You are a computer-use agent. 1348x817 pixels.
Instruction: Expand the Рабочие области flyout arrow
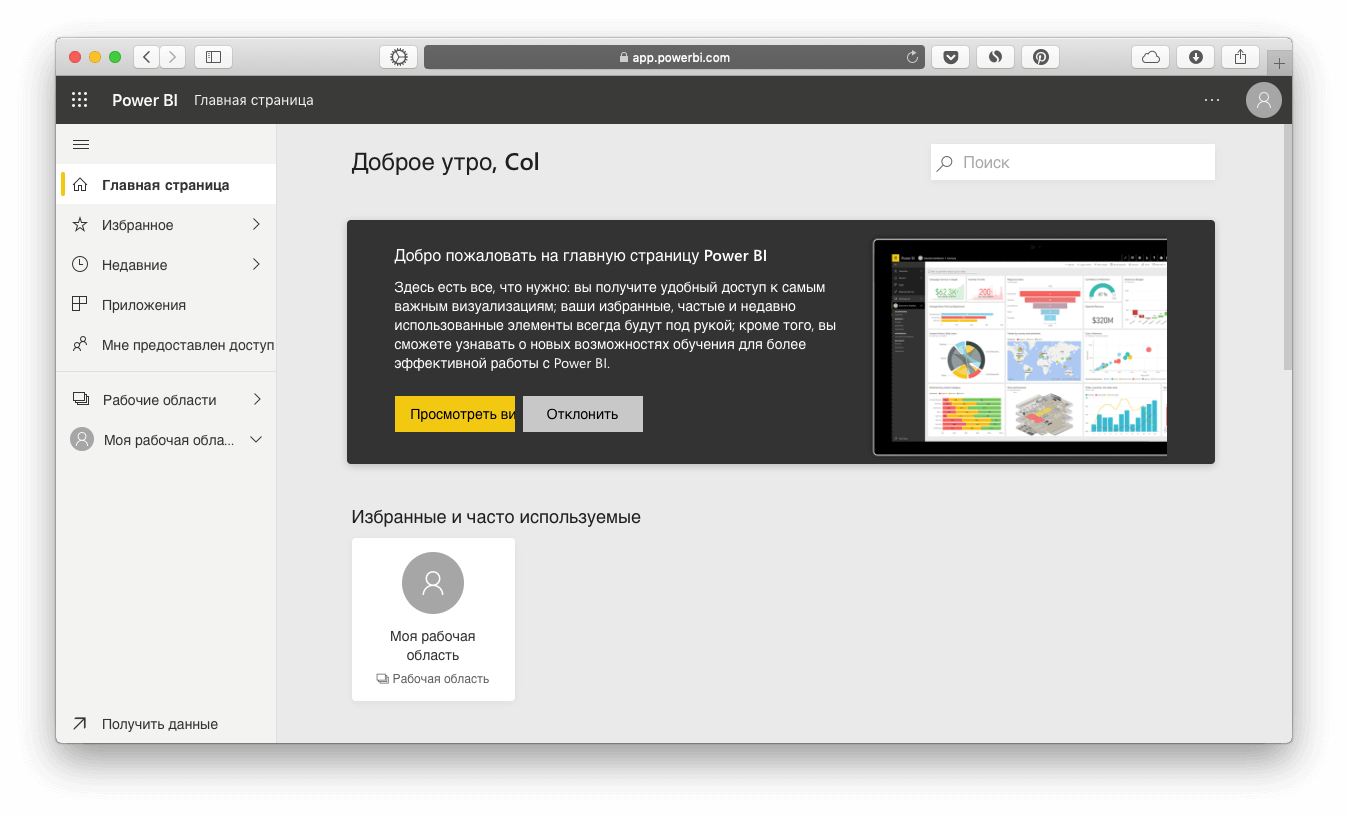257,400
